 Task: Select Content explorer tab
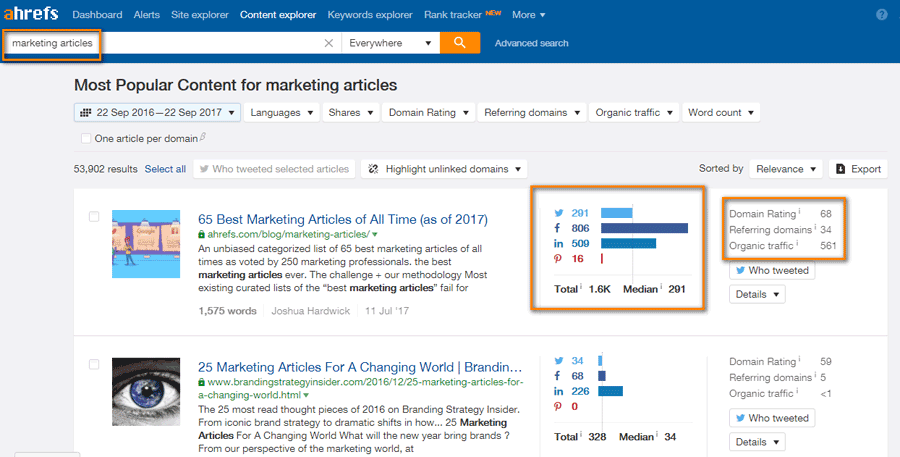[278, 14]
